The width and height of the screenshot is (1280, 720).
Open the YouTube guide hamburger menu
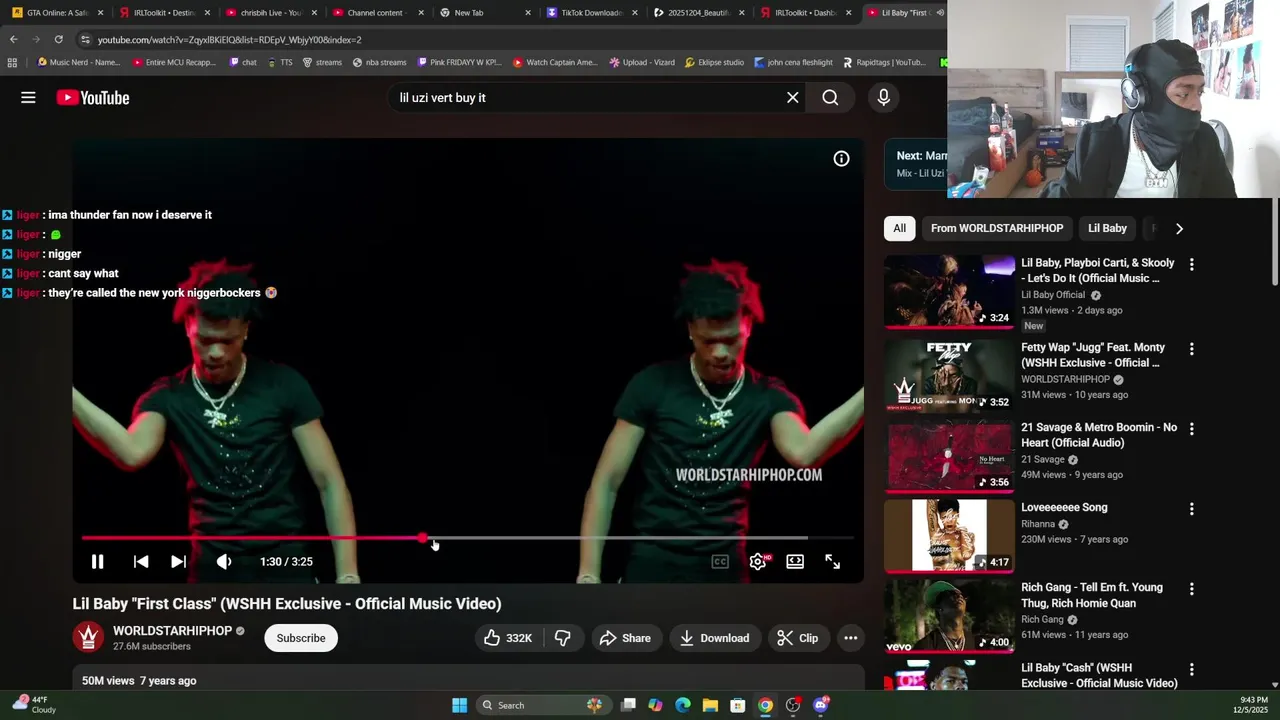pos(28,97)
